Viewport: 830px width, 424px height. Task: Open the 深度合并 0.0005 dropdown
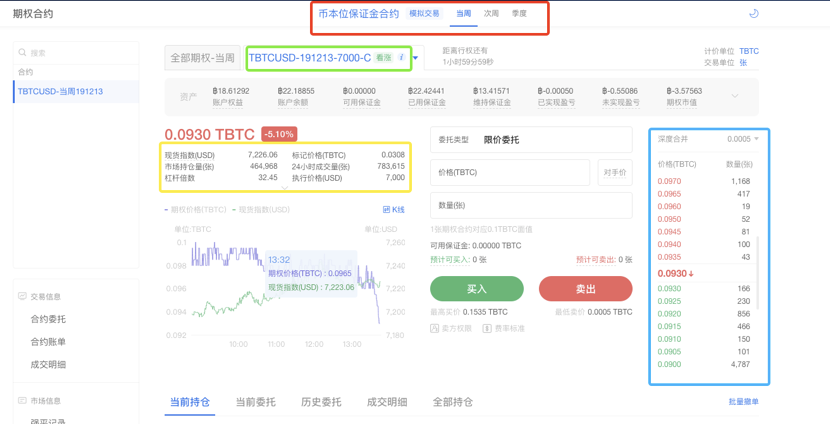point(743,139)
